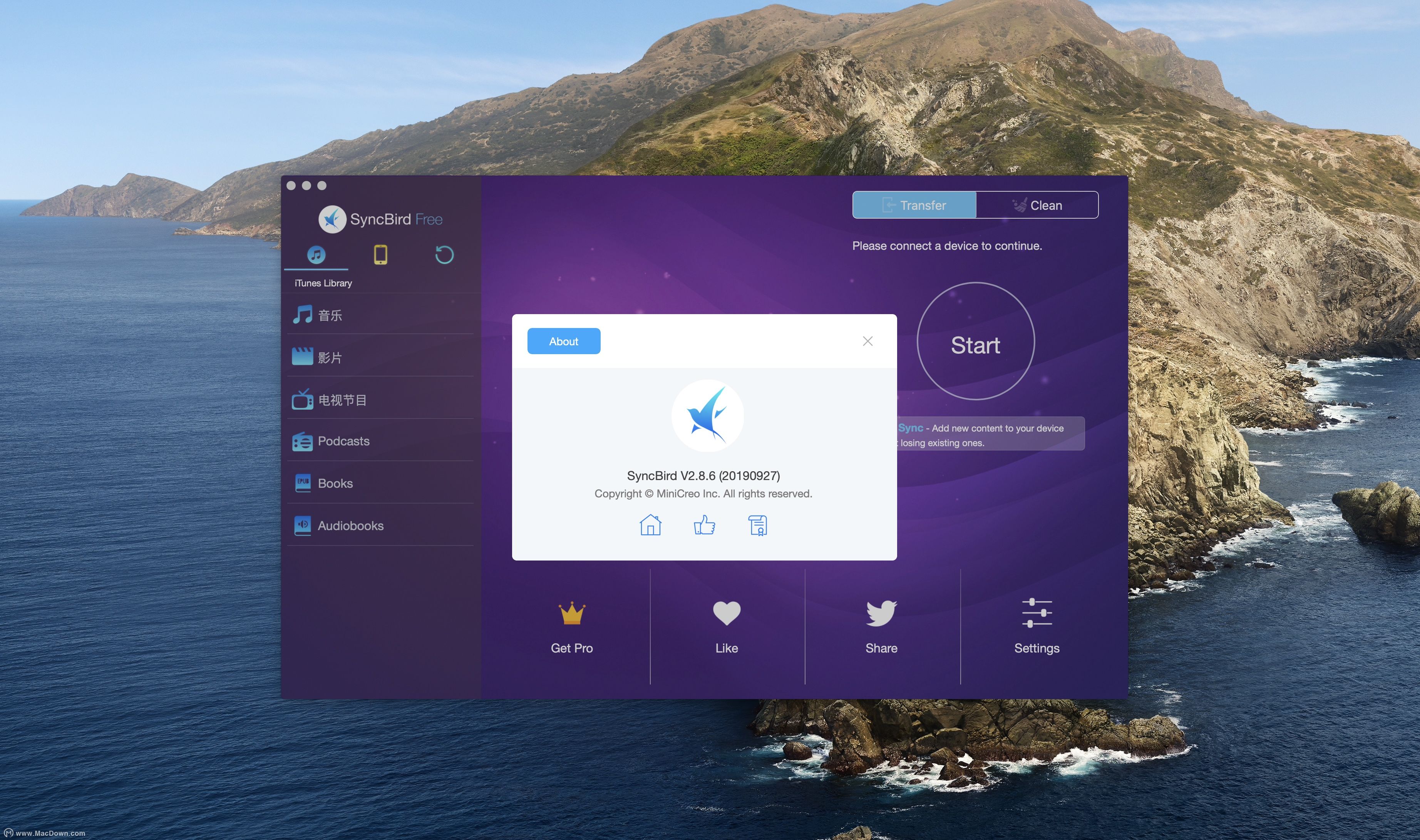The image size is (1420, 840).
Task: Click the Like label
Action: click(x=727, y=648)
